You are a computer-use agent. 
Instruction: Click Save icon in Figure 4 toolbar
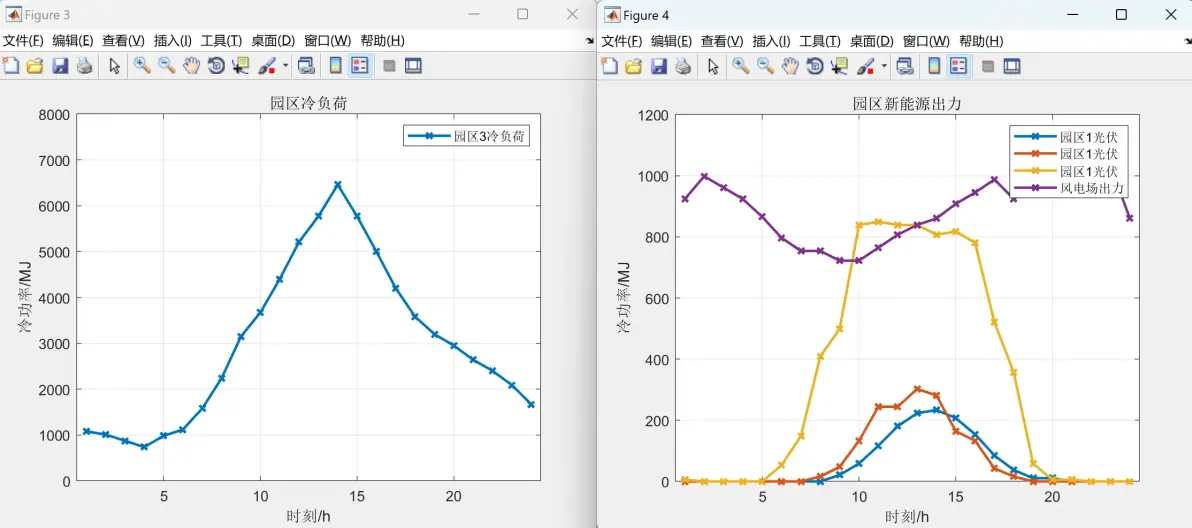click(659, 66)
